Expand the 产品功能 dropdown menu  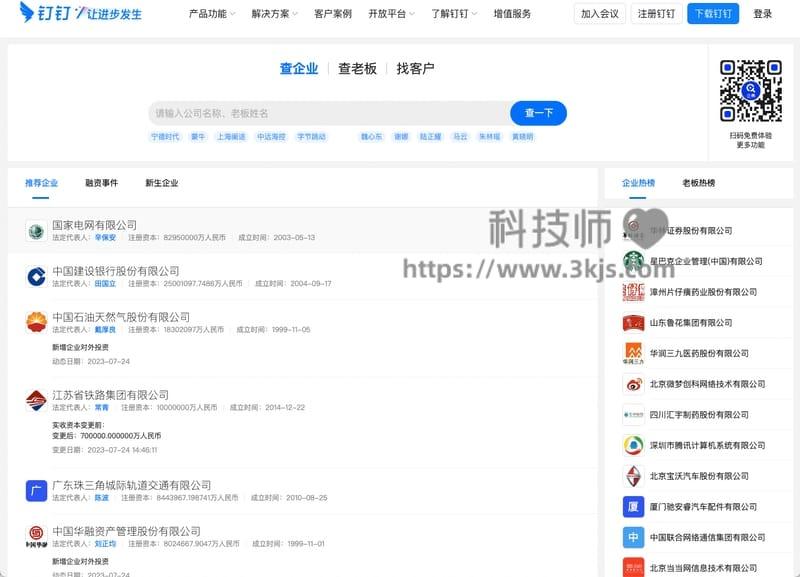(212, 14)
